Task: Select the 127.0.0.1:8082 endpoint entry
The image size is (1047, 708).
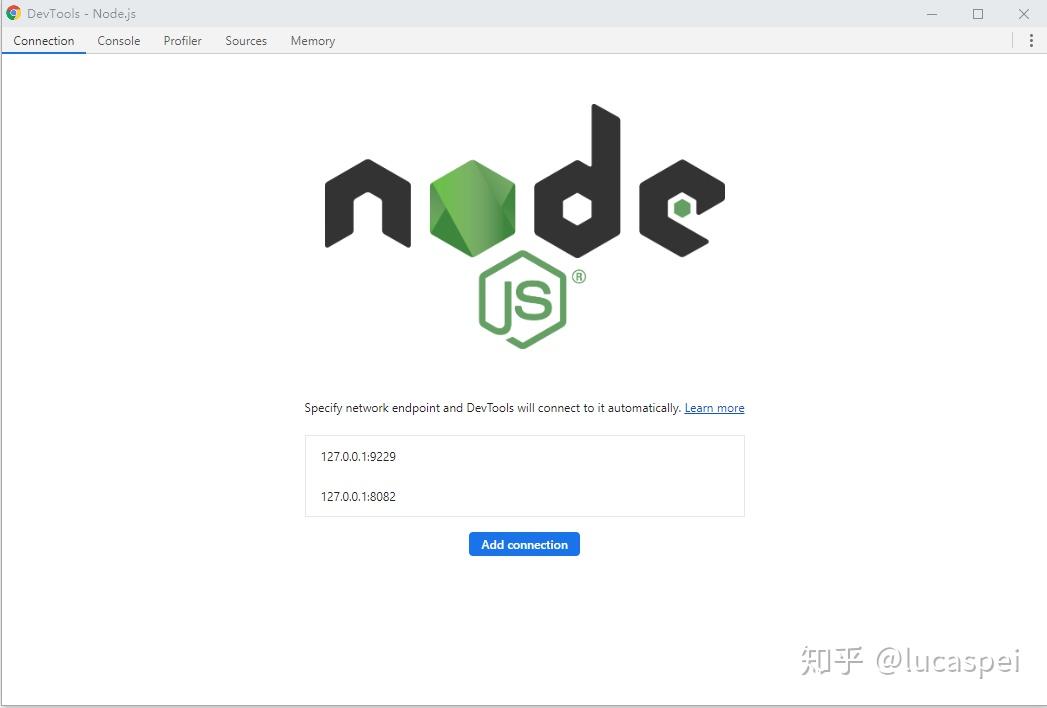Action: 524,496
